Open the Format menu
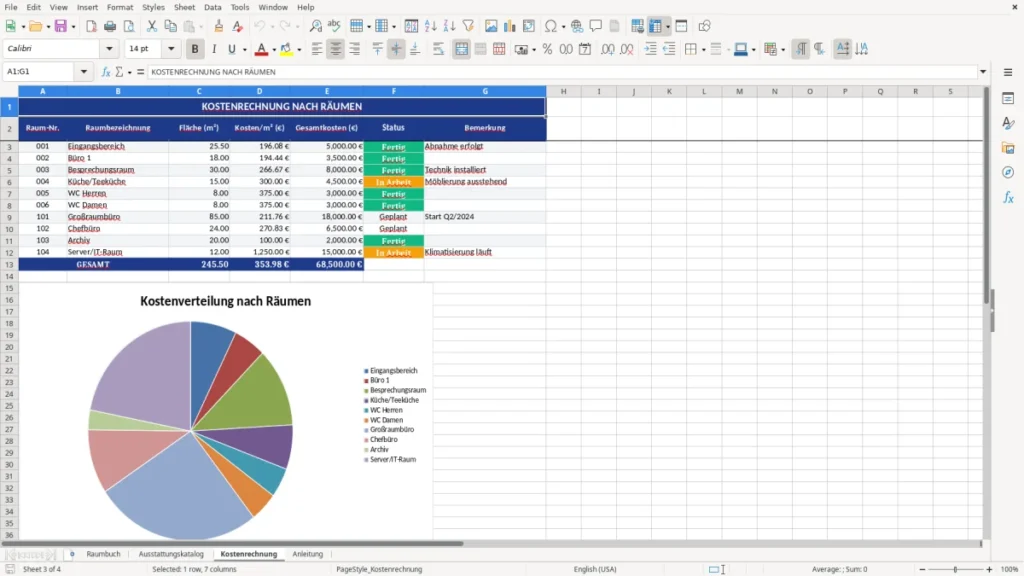The image size is (1024, 576). 120,7
